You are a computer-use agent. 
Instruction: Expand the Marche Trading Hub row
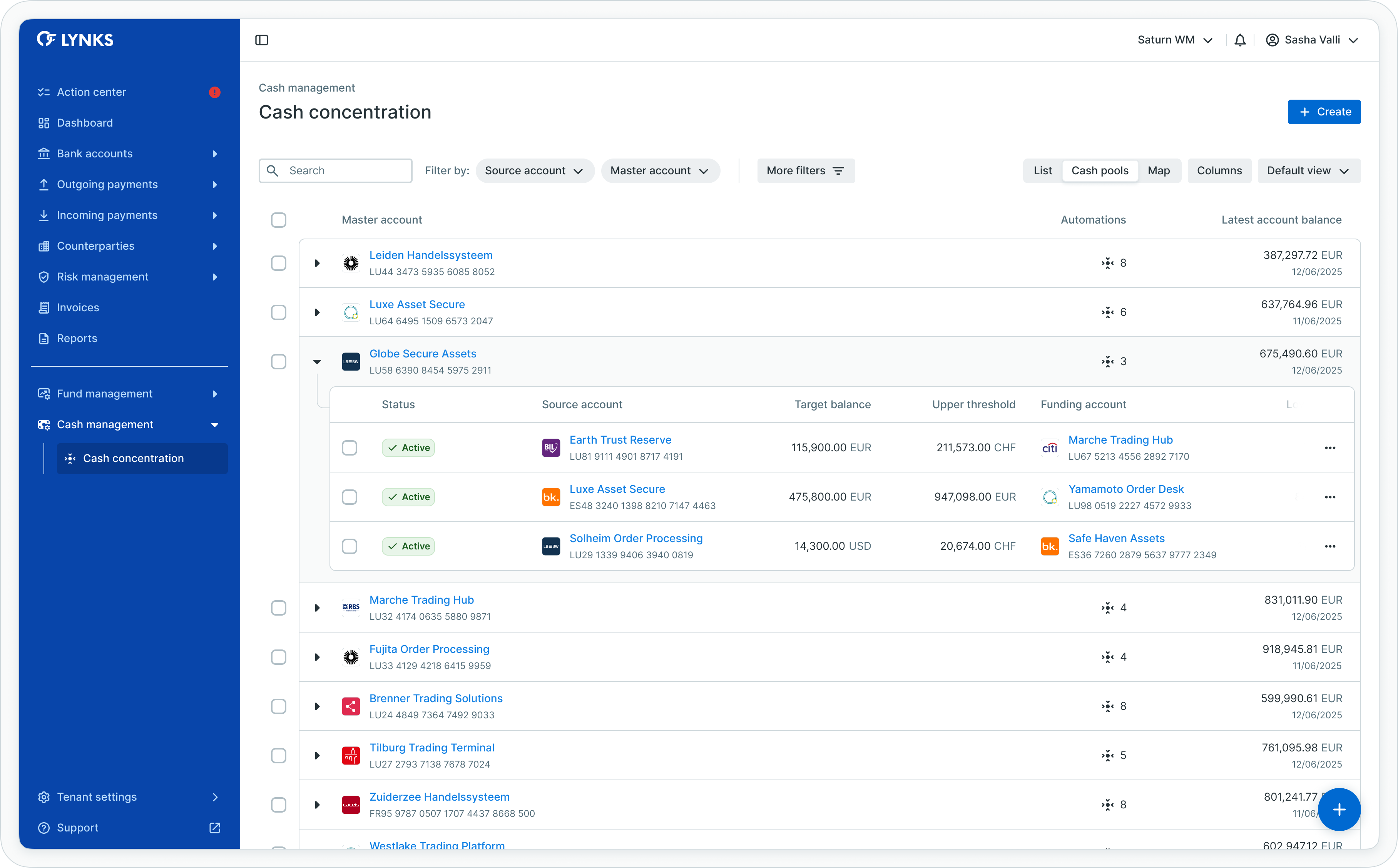pos(317,608)
